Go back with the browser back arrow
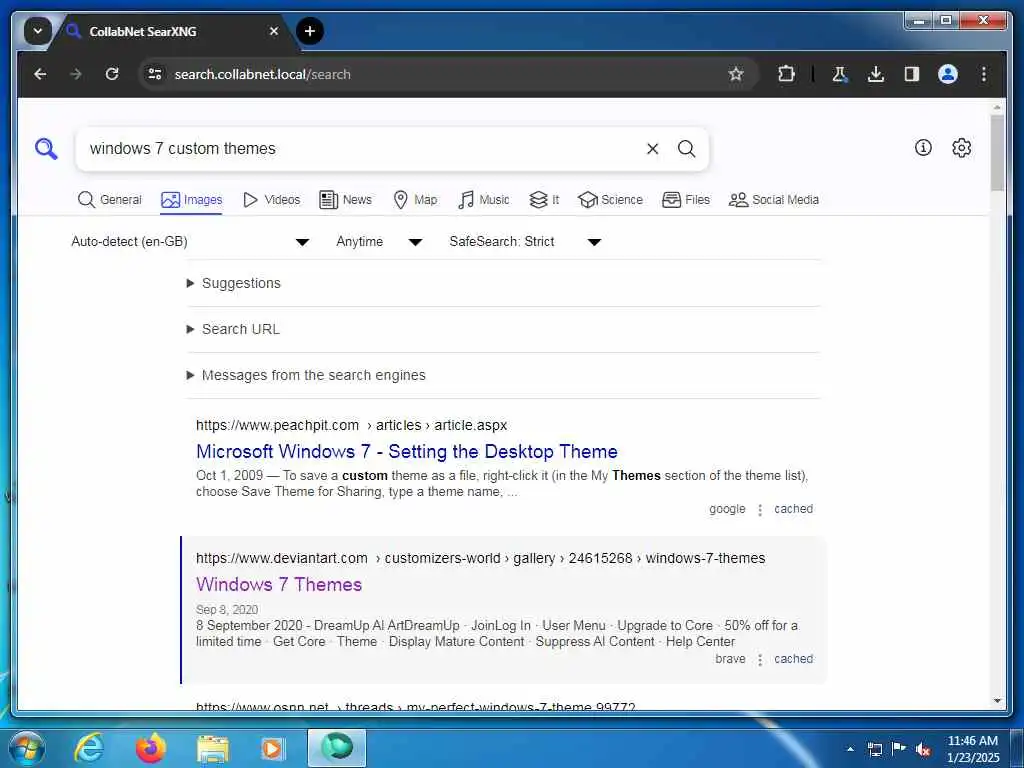The image size is (1024, 768). (x=40, y=74)
